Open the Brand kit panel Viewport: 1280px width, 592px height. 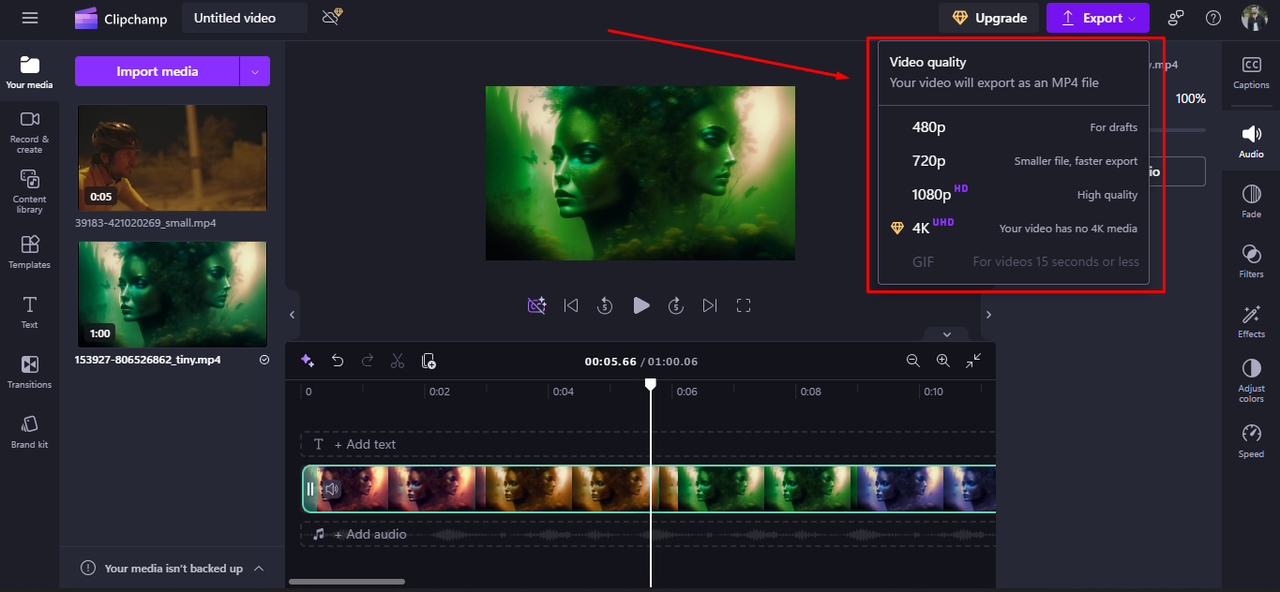coord(29,431)
